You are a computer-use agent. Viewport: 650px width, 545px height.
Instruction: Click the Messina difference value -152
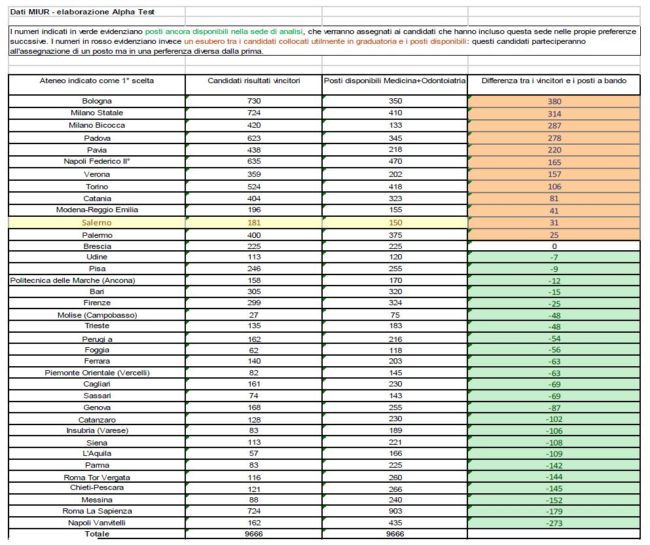click(554, 500)
